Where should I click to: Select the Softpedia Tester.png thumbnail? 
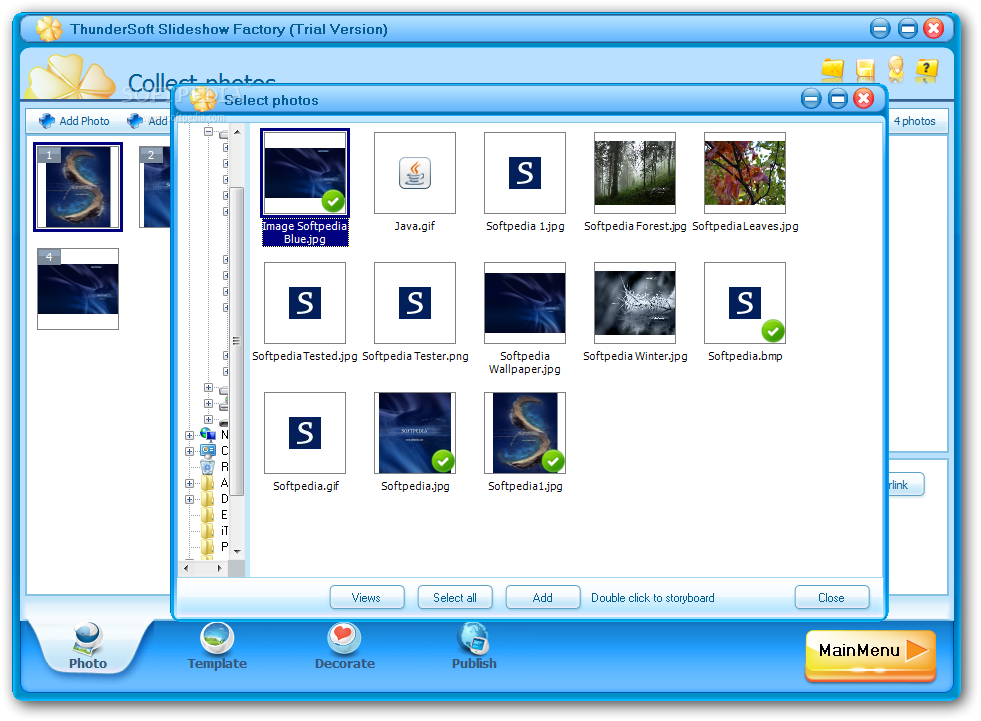coord(415,303)
